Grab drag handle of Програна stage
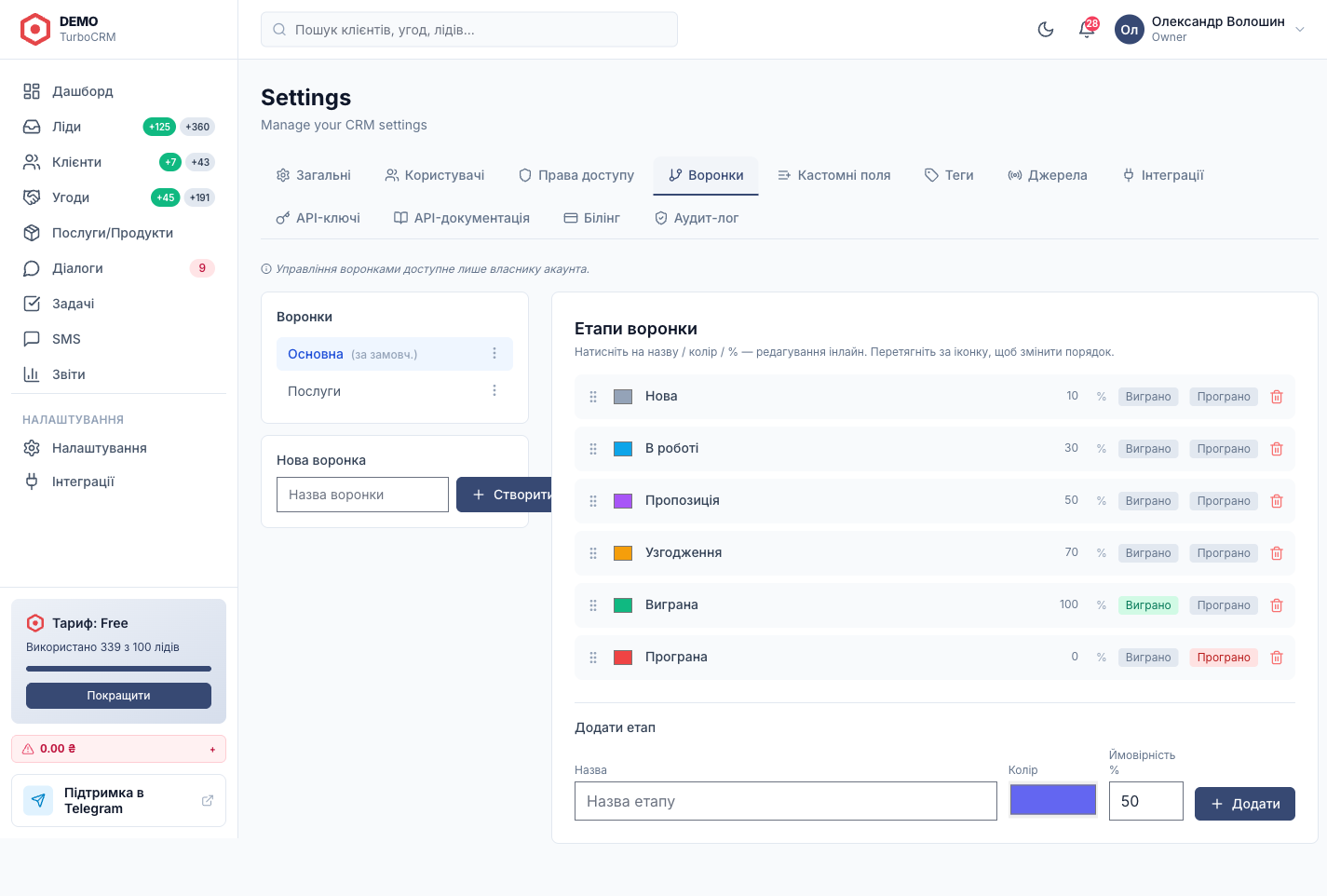The height and width of the screenshot is (896, 1327). point(593,658)
